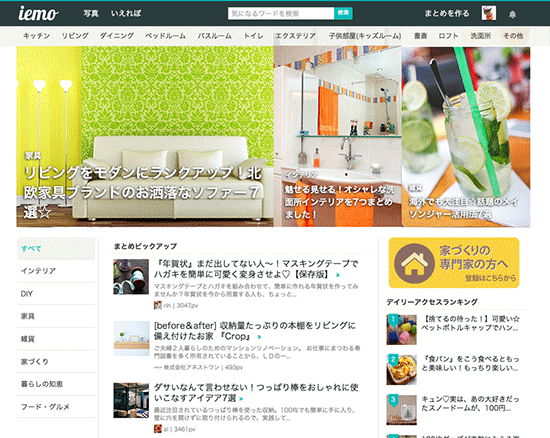Viewport: 550px width, 438px height.
Task: Select the 家づくり sidebar filter
Action: [56, 362]
